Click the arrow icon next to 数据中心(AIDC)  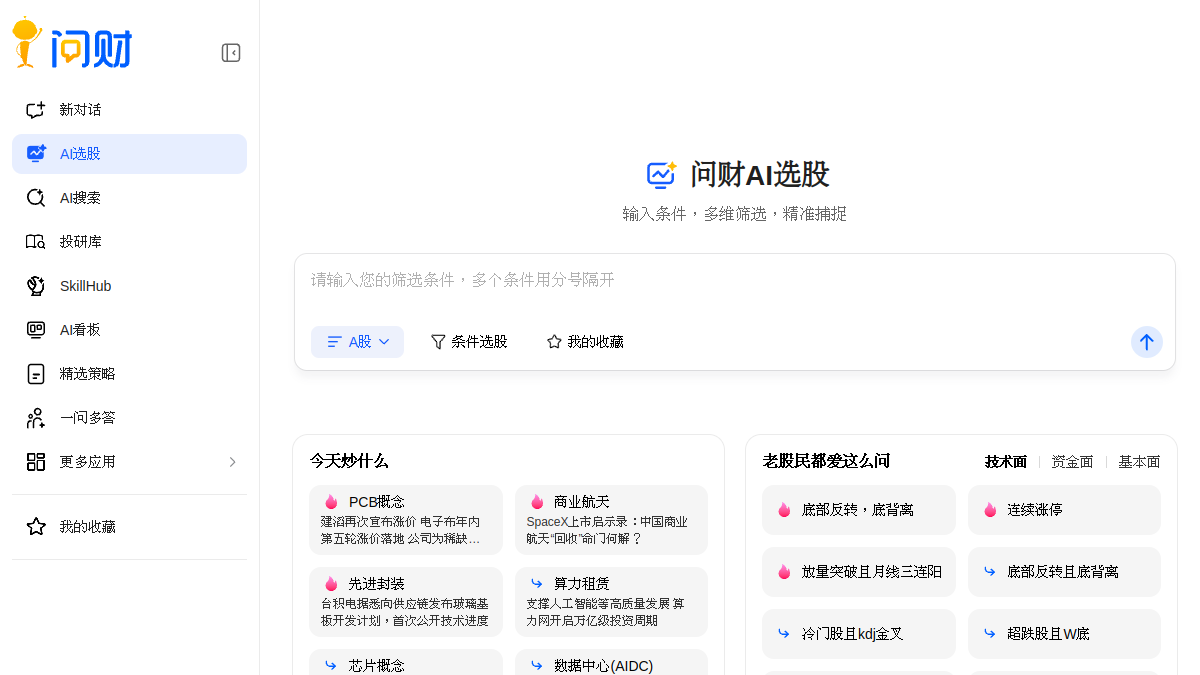[x=537, y=665]
